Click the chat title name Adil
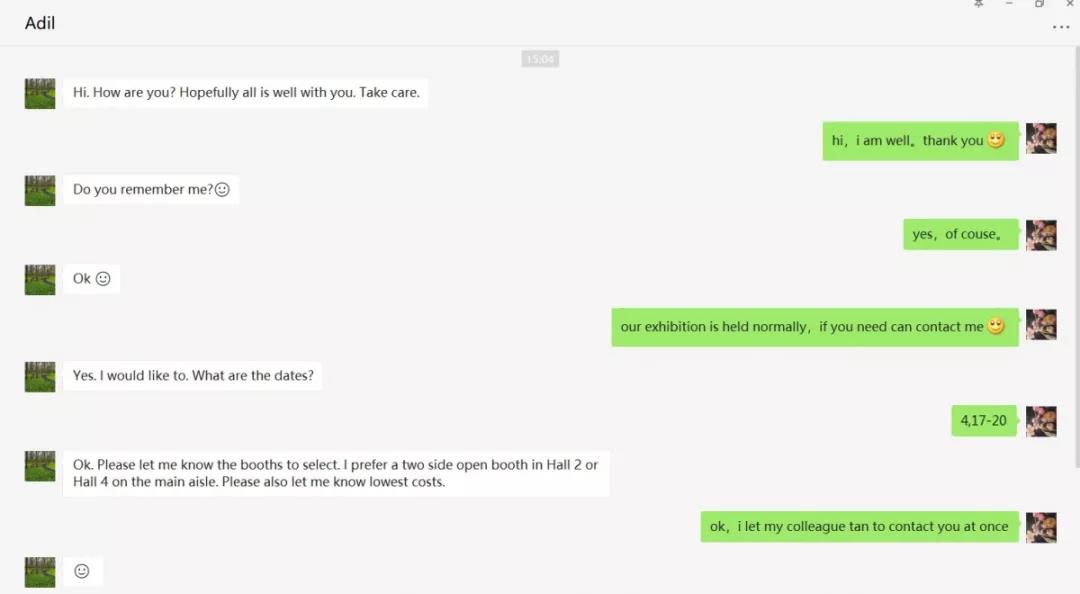1080x594 pixels. tap(40, 23)
